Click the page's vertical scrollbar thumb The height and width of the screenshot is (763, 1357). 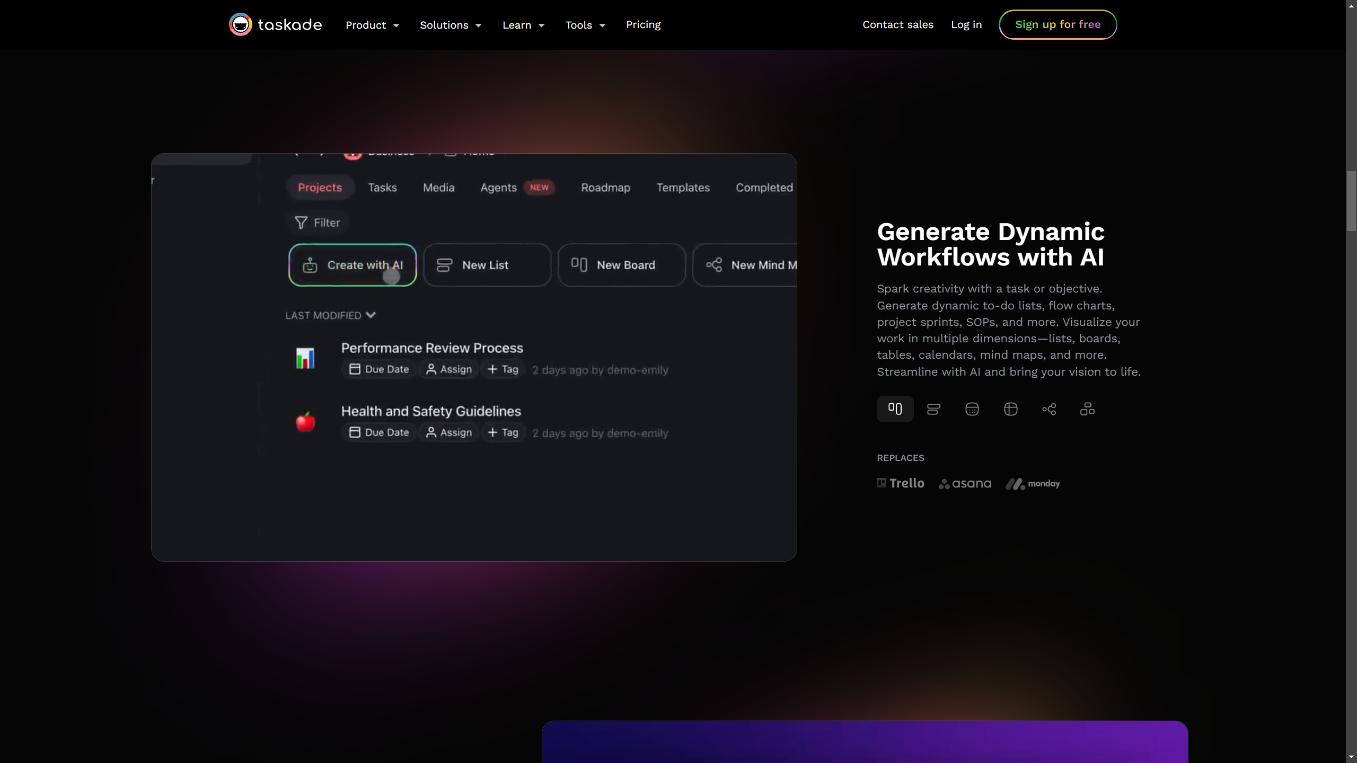pos(1351,201)
